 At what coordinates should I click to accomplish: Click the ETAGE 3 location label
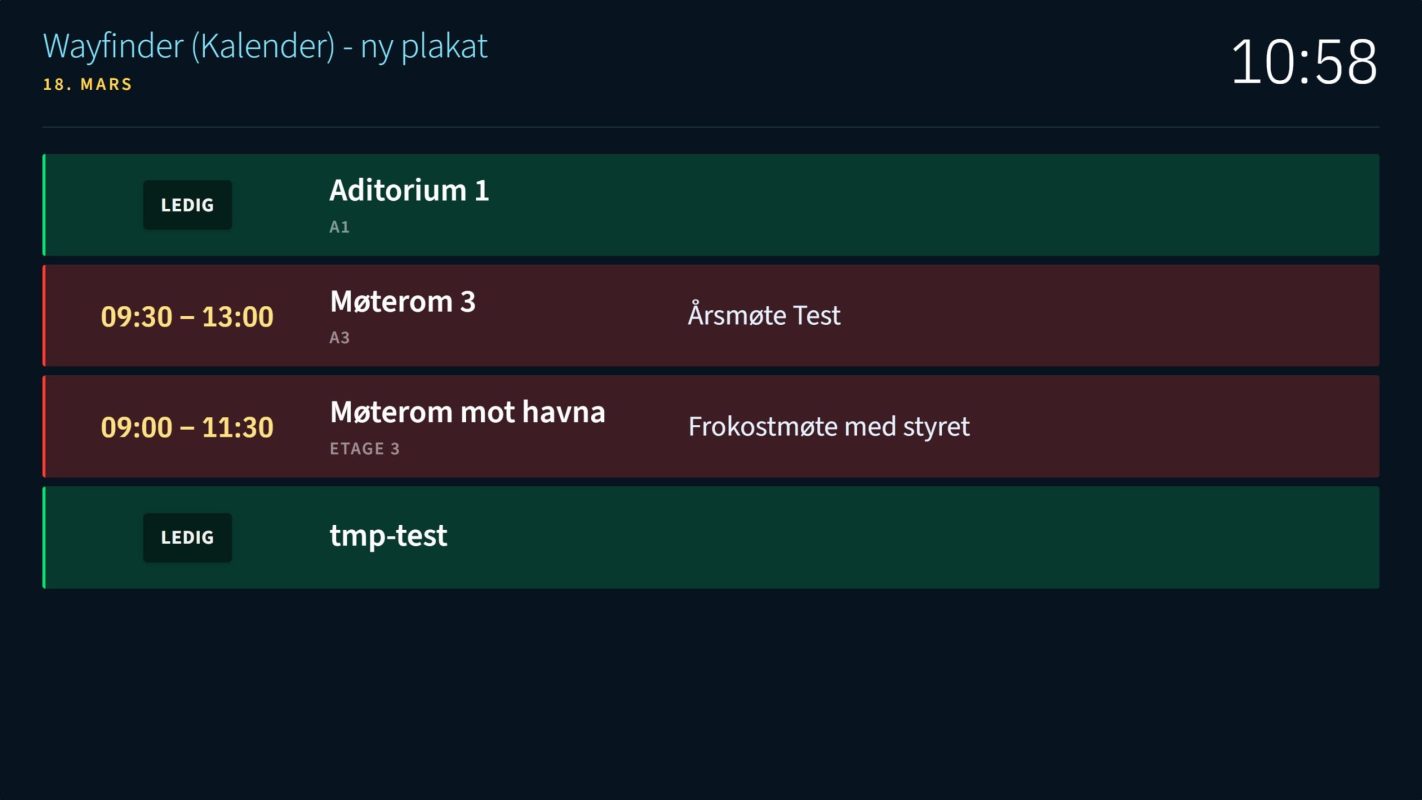pyautogui.click(x=365, y=449)
